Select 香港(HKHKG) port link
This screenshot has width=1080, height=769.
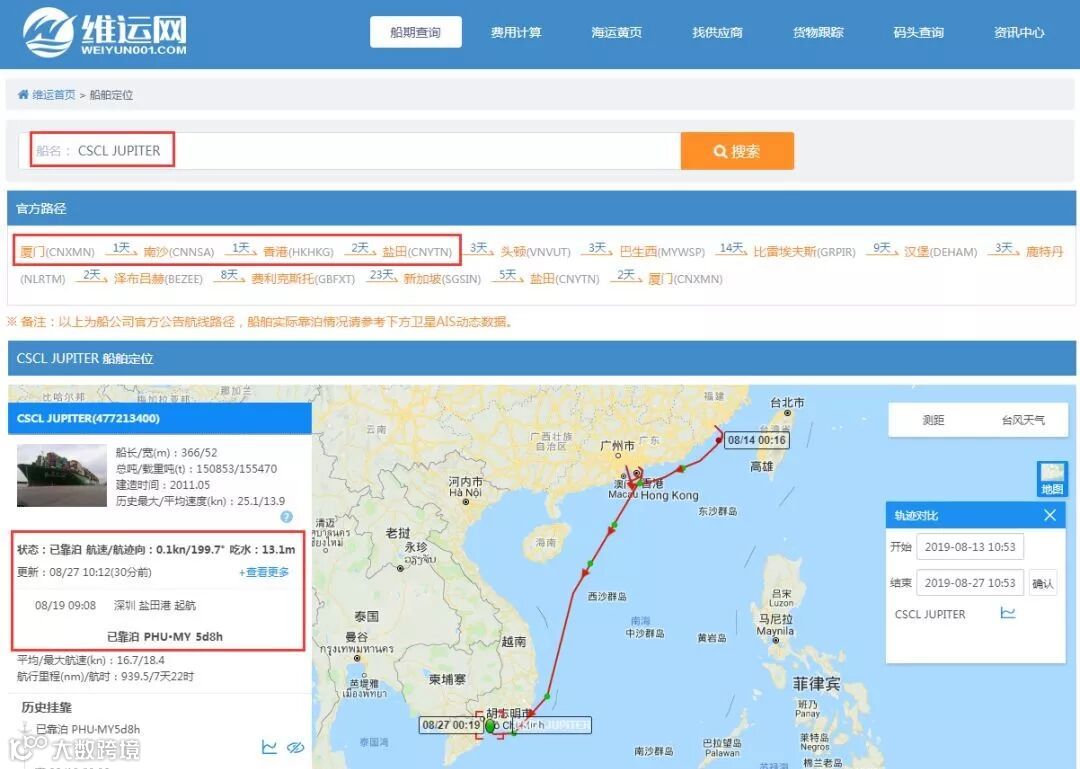(298, 252)
